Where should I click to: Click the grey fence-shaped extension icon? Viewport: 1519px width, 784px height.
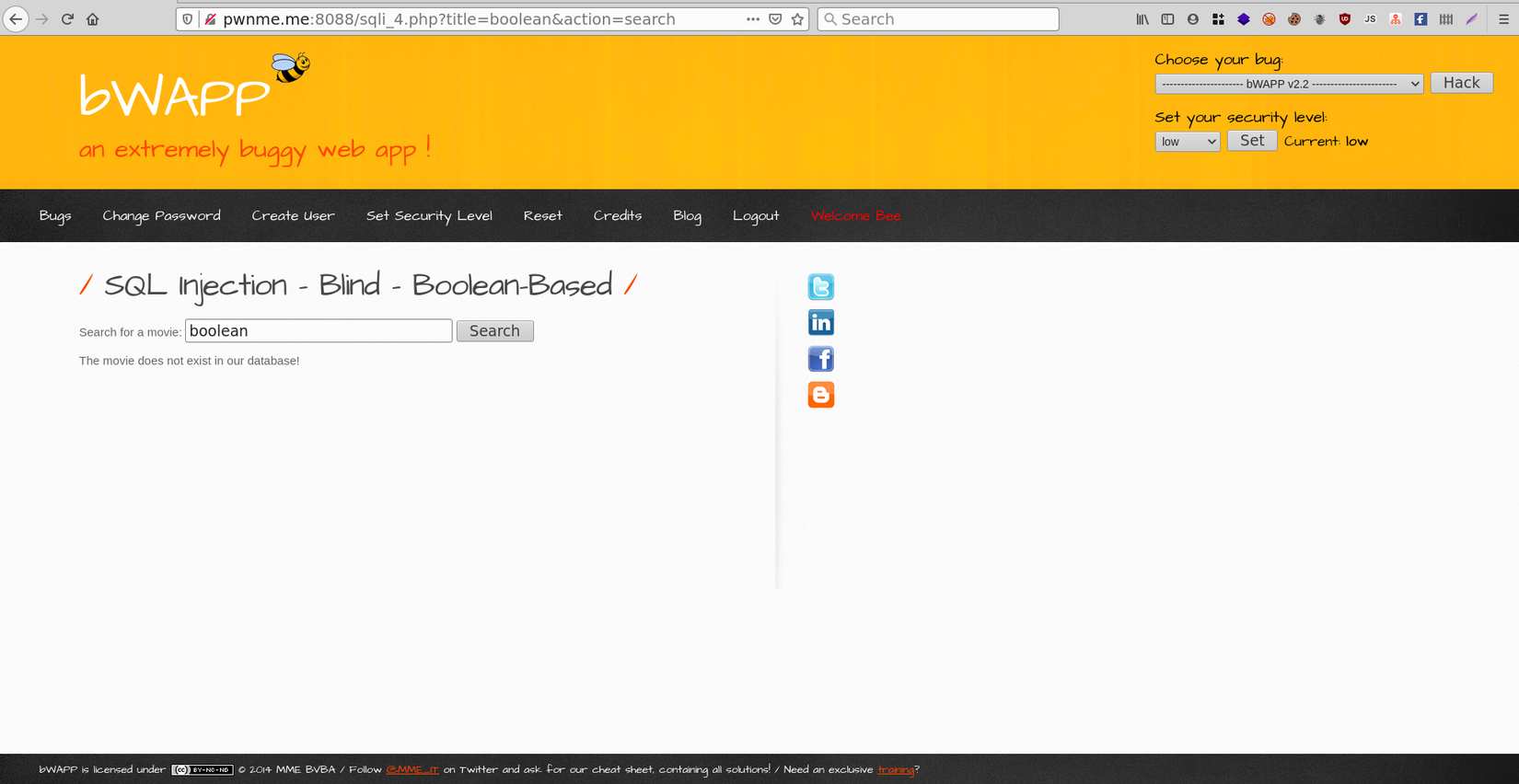point(1446,19)
